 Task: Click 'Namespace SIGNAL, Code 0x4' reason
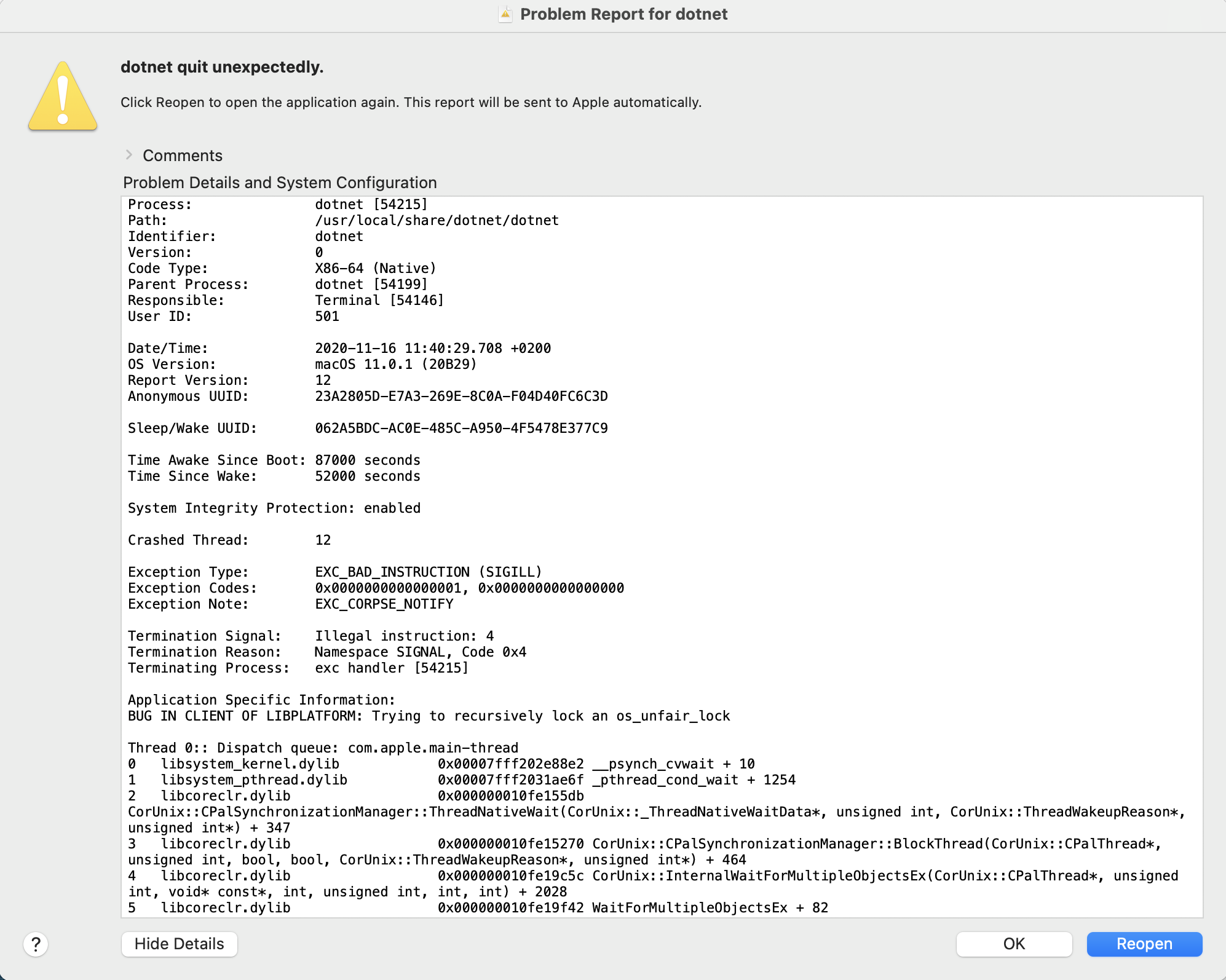click(421, 652)
